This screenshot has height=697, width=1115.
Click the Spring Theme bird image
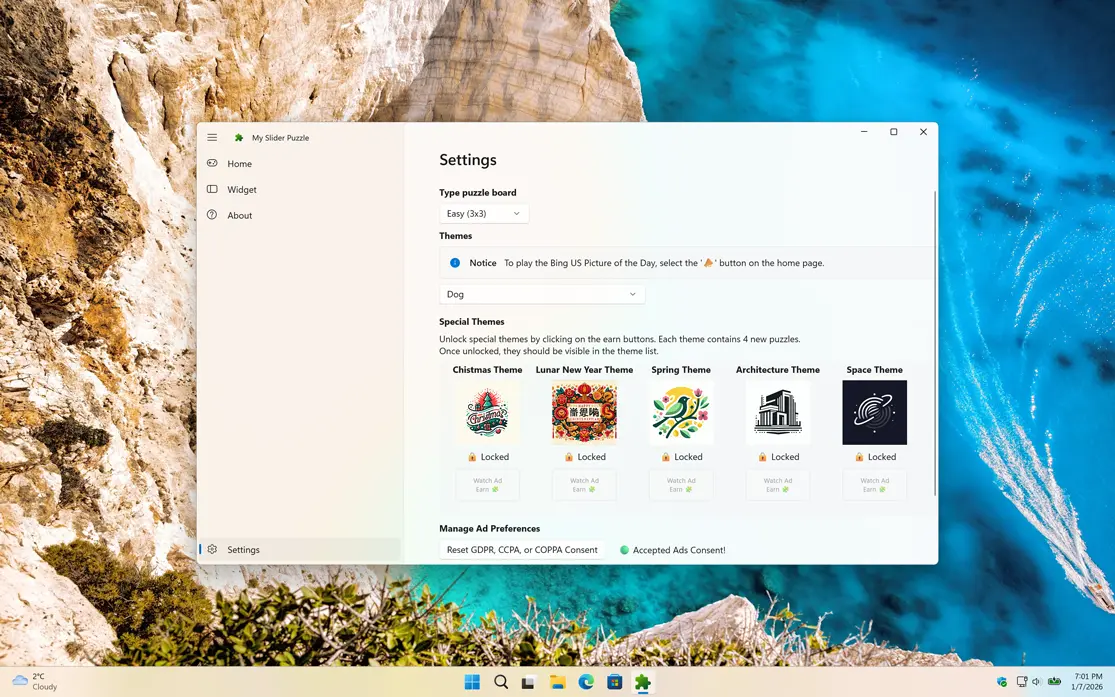681,412
